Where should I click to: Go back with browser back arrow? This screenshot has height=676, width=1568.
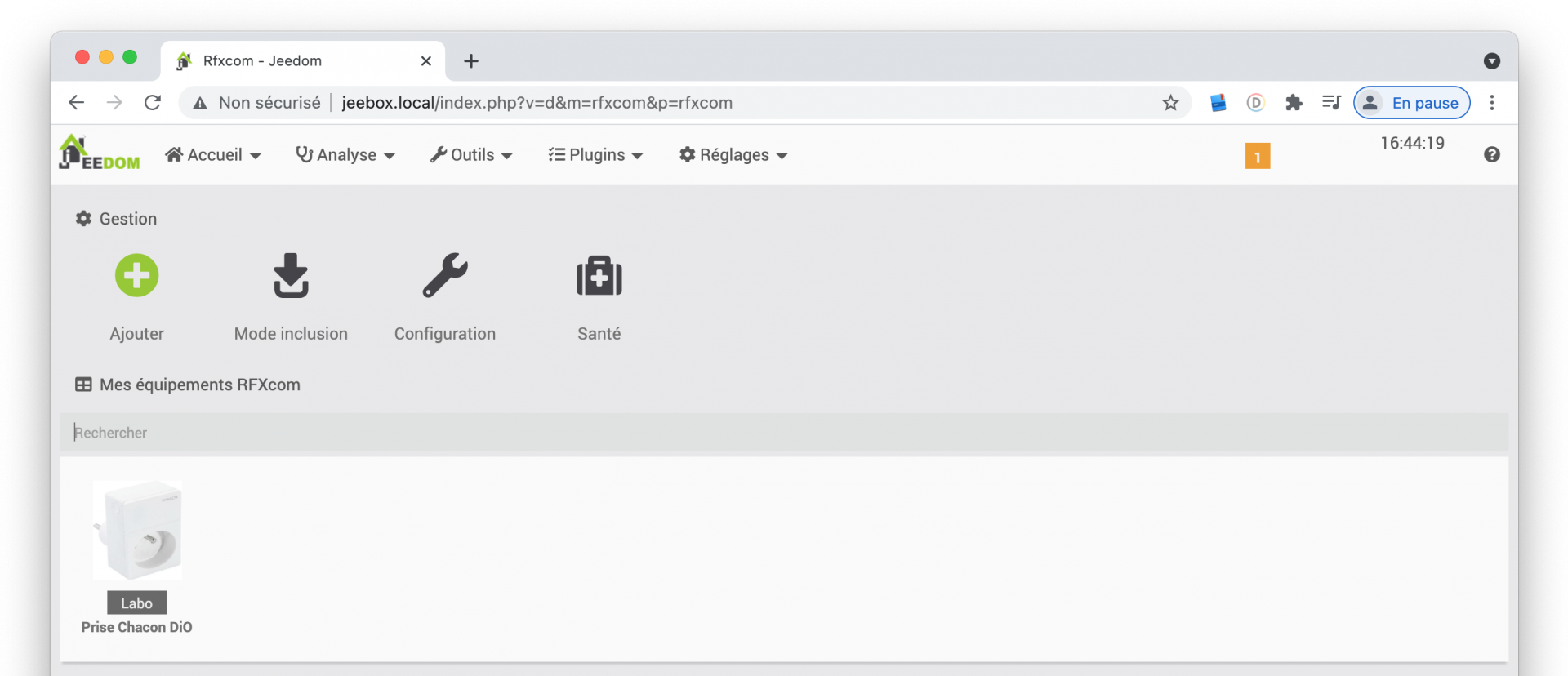pos(76,102)
